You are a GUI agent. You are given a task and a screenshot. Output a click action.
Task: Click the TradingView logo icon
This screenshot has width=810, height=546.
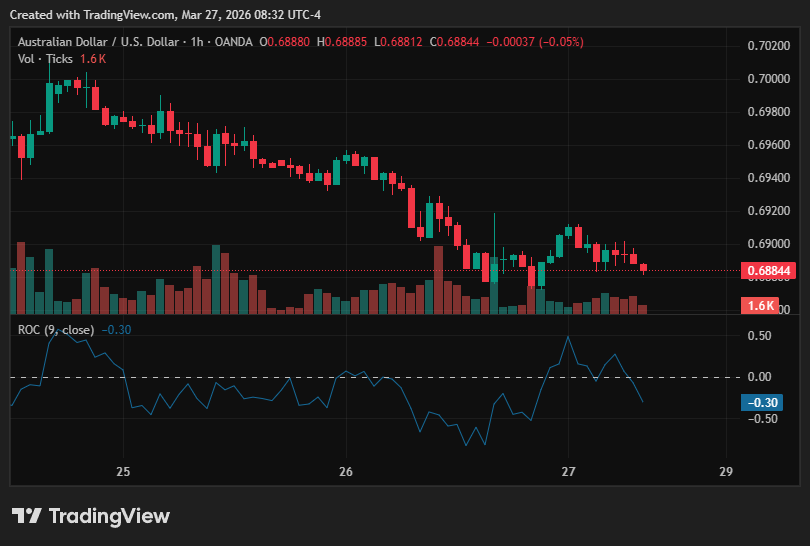(26, 516)
